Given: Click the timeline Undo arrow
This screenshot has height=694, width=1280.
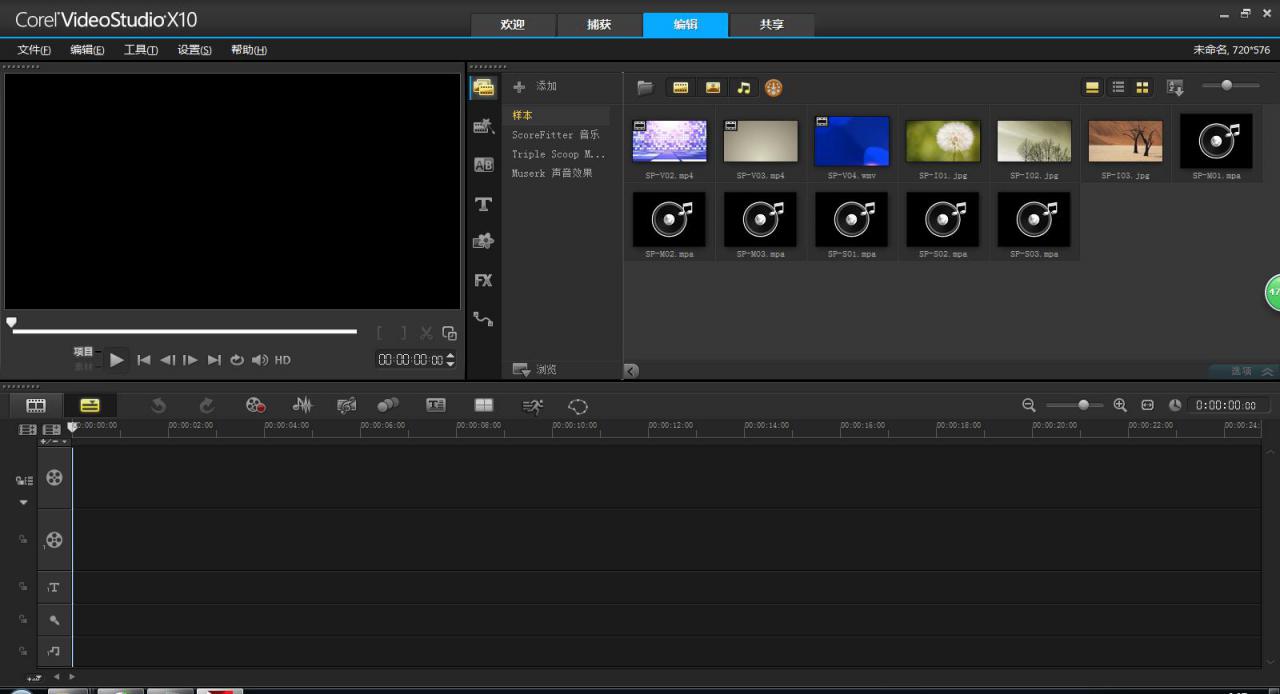Looking at the screenshot, I should (158, 405).
